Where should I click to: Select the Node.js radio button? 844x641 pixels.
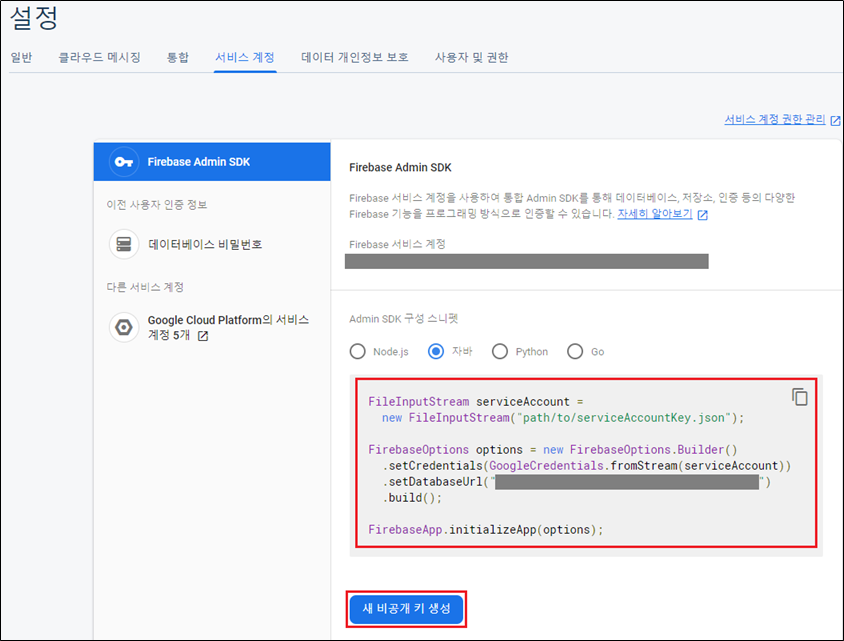tap(357, 351)
